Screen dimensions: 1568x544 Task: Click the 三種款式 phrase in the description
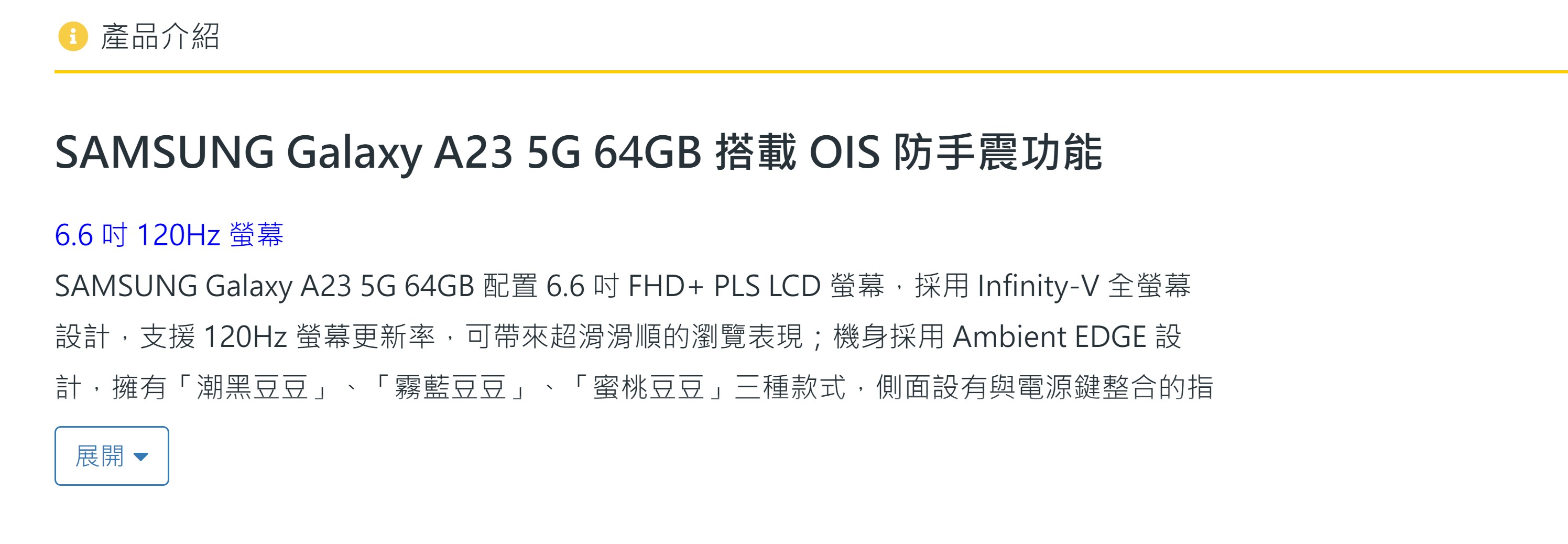coord(790,387)
